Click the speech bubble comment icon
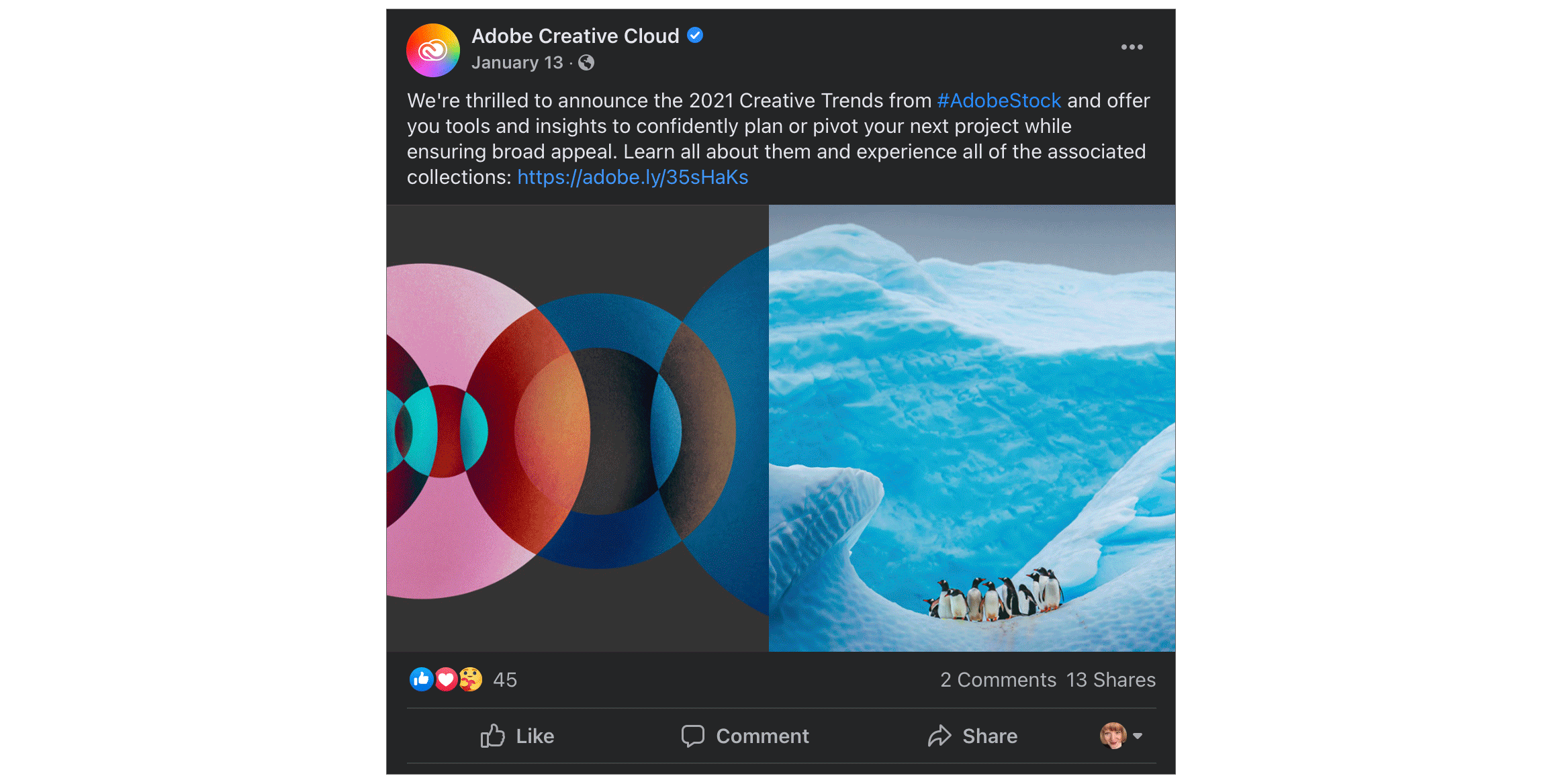Screen dimensions: 1562x784 pyautogui.click(x=692, y=736)
